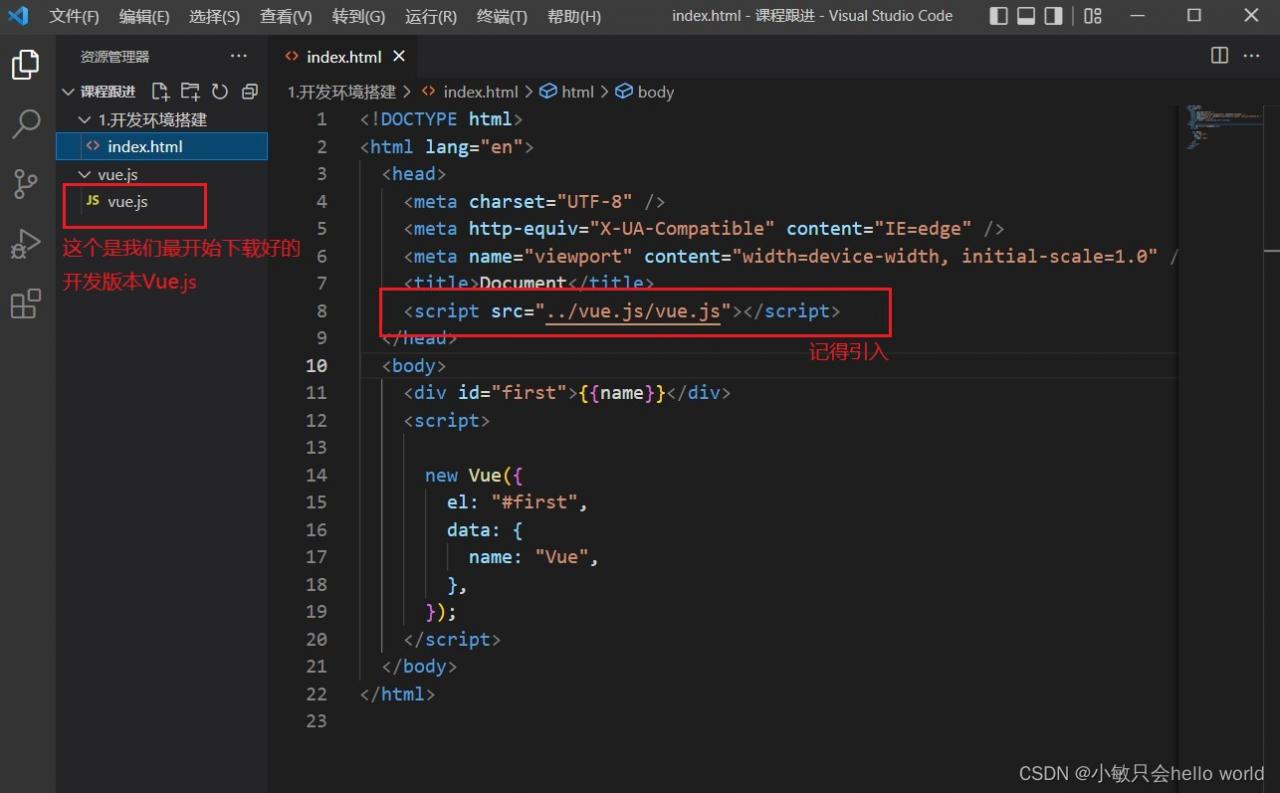Open the 文件(F) menu
The height and width of the screenshot is (793, 1280).
74,16
